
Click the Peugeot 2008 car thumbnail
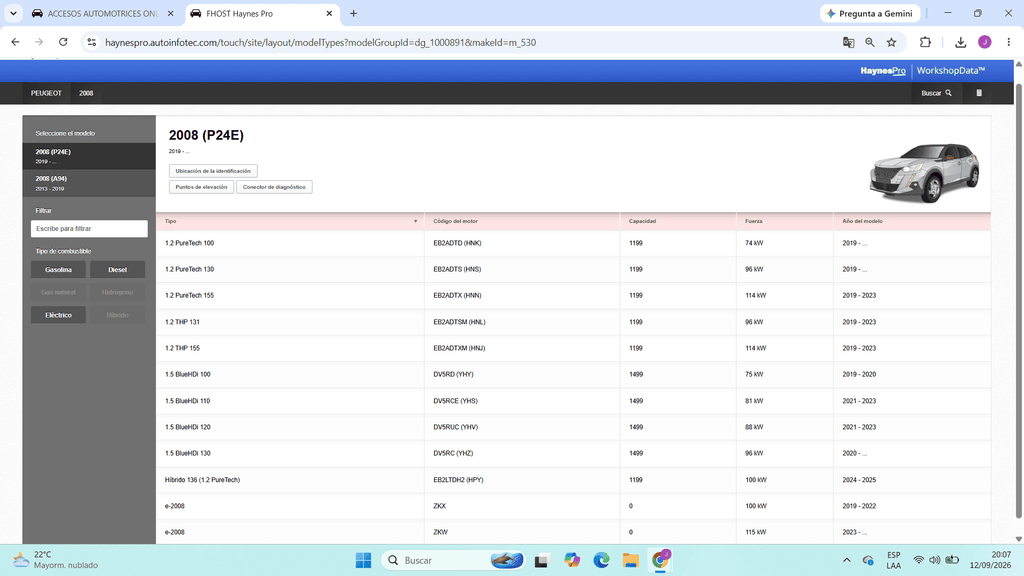coord(924,172)
